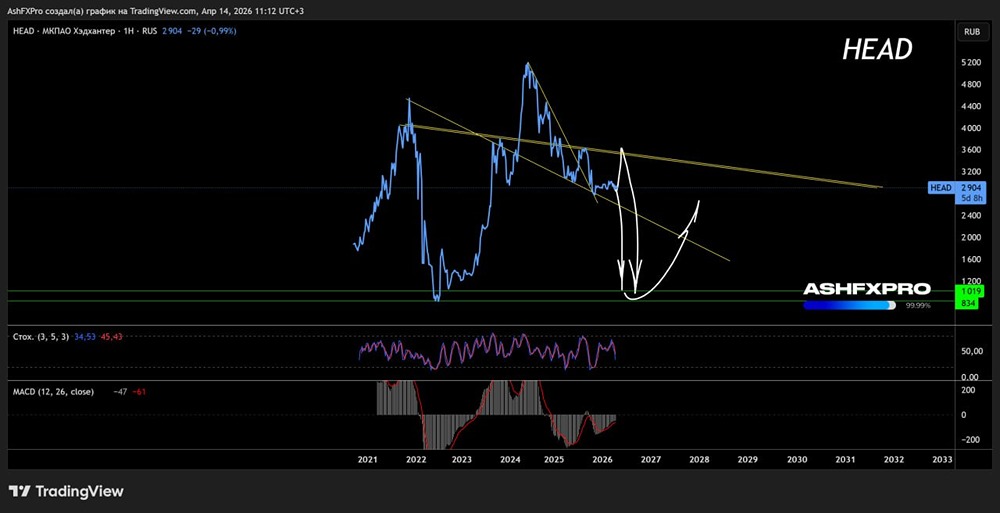The width and height of the screenshot is (1000, 513).
Task: Click the 2030 year on time axis
Action: (797, 459)
